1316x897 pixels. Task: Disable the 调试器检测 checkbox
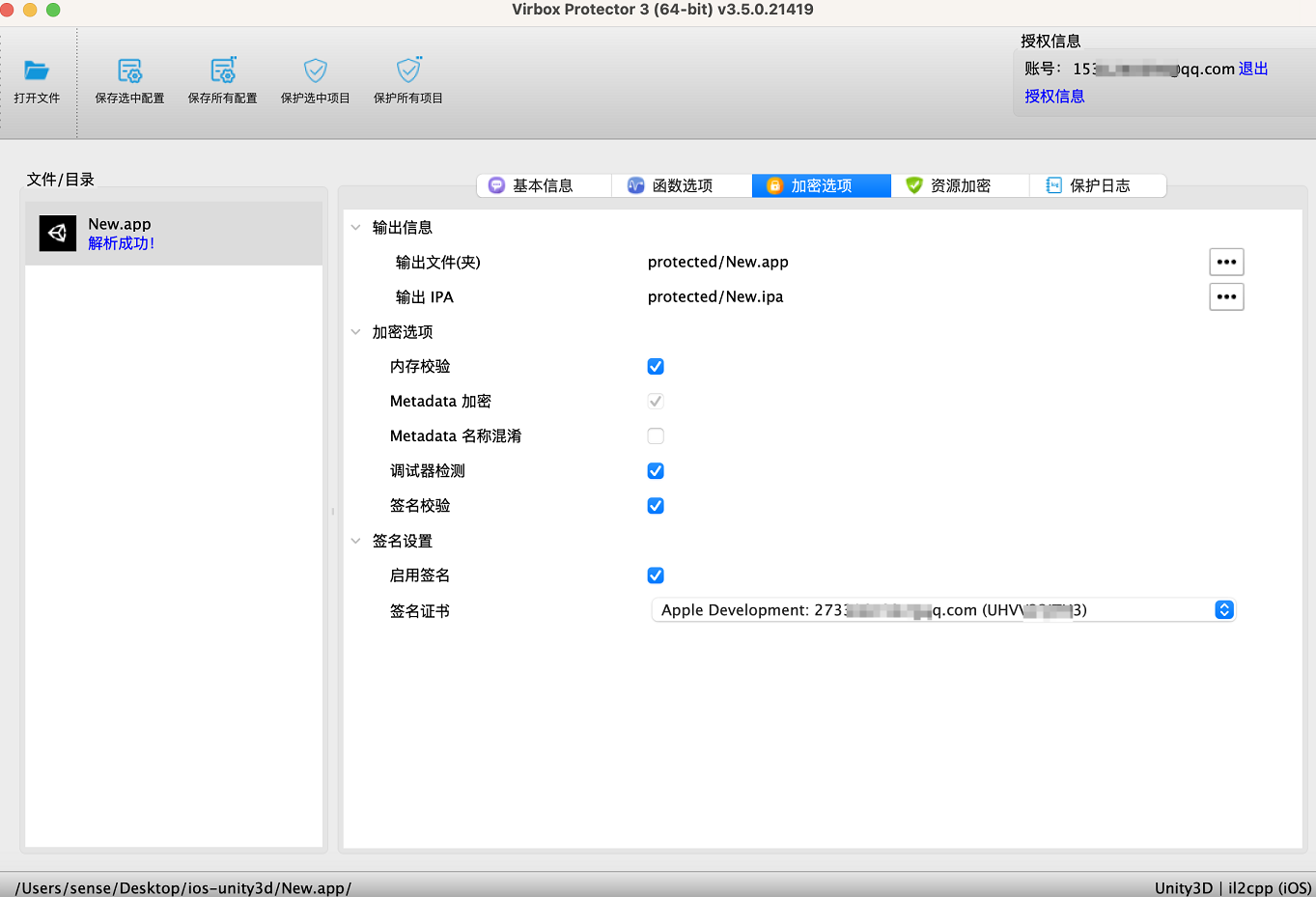pyautogui.click(x=656, y=471)
